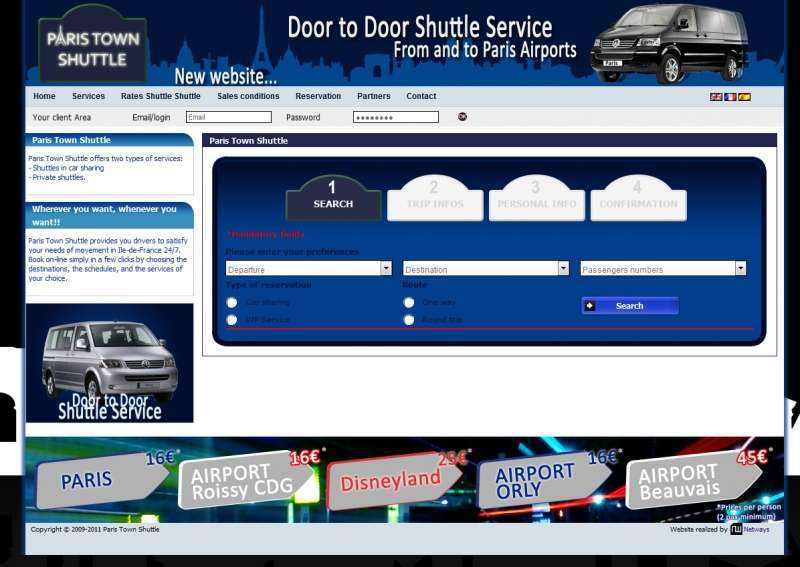Select step 4 Confirmation tab
Screen dimensions: 800x567
pos(639,198)
